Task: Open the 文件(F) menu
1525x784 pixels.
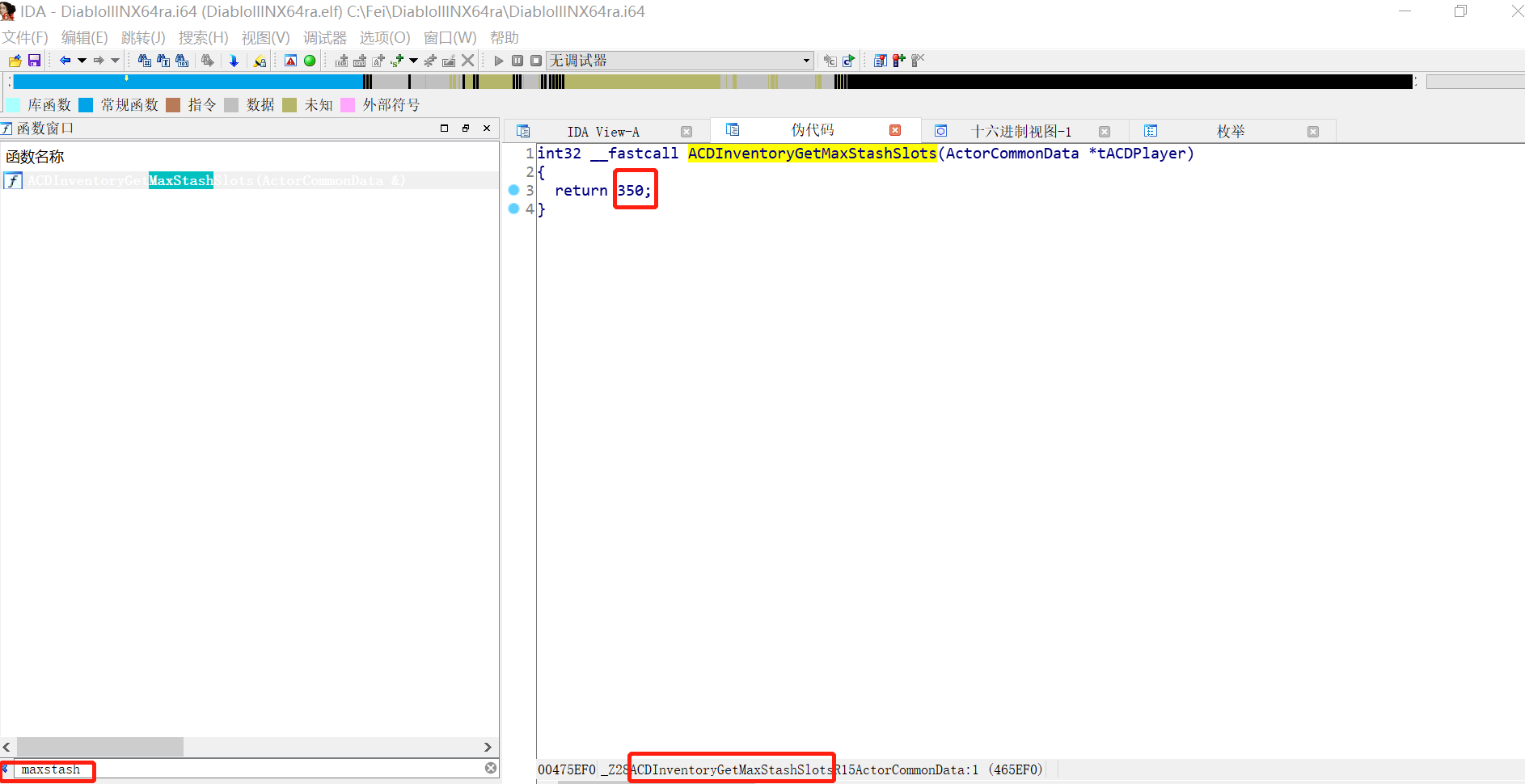Action: [25, 37]
